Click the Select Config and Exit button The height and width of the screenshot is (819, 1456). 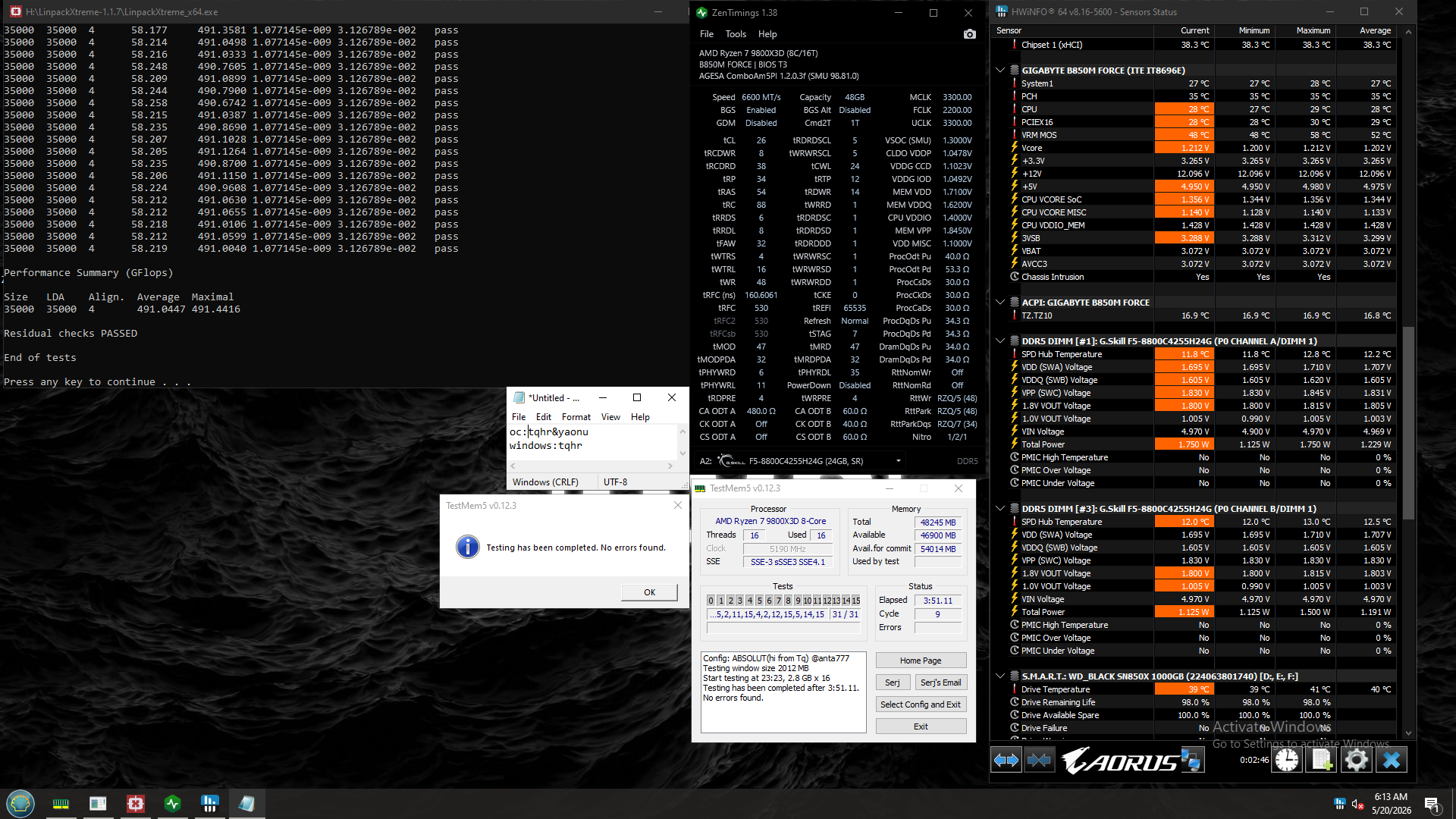click(921, 704)
